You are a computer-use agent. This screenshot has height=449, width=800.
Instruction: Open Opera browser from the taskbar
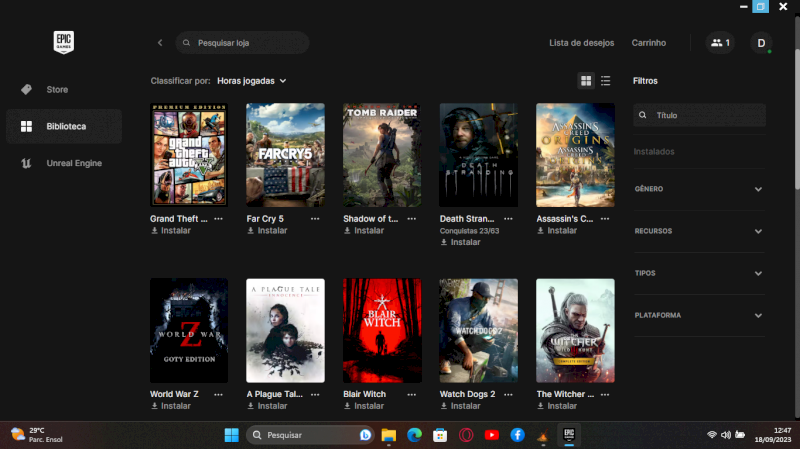[466, 435]
